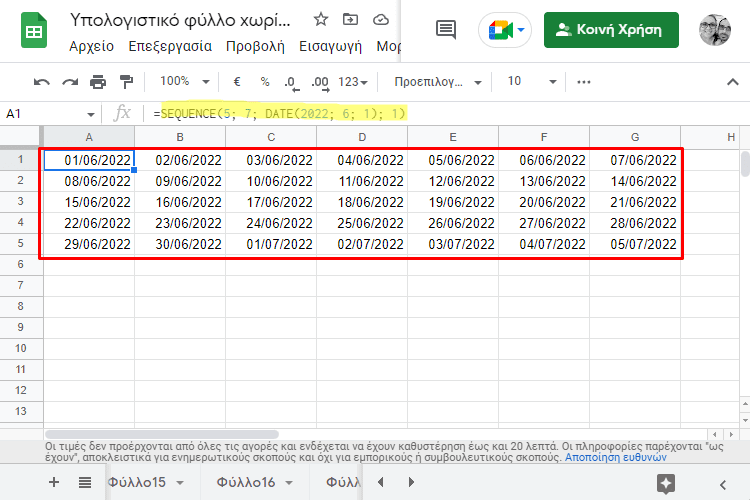Open the Προβολή menu
Viewport: 750px width, 500px height.
pos(255,46)
